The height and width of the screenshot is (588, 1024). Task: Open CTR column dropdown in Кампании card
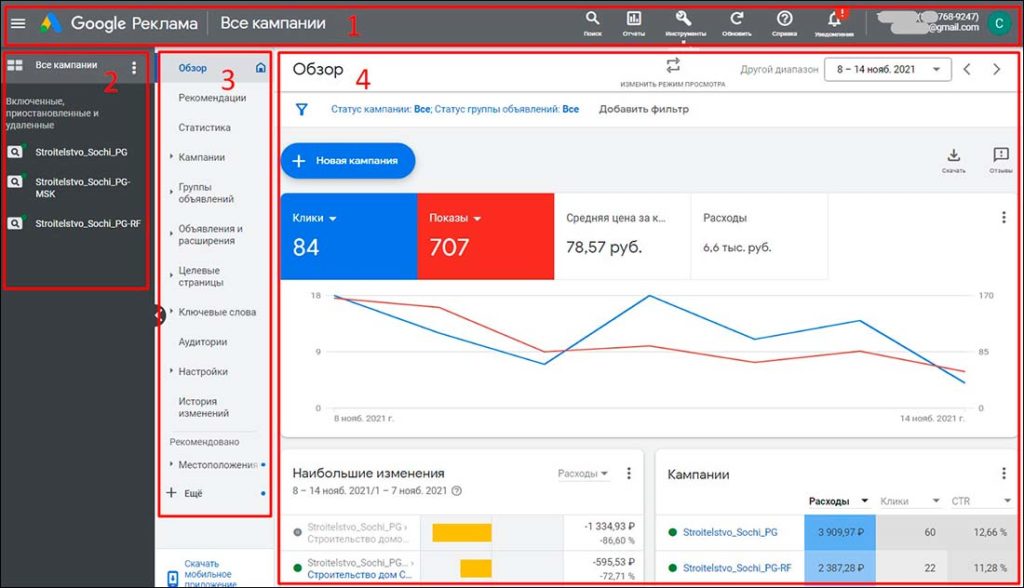[x=1007, y=501]
